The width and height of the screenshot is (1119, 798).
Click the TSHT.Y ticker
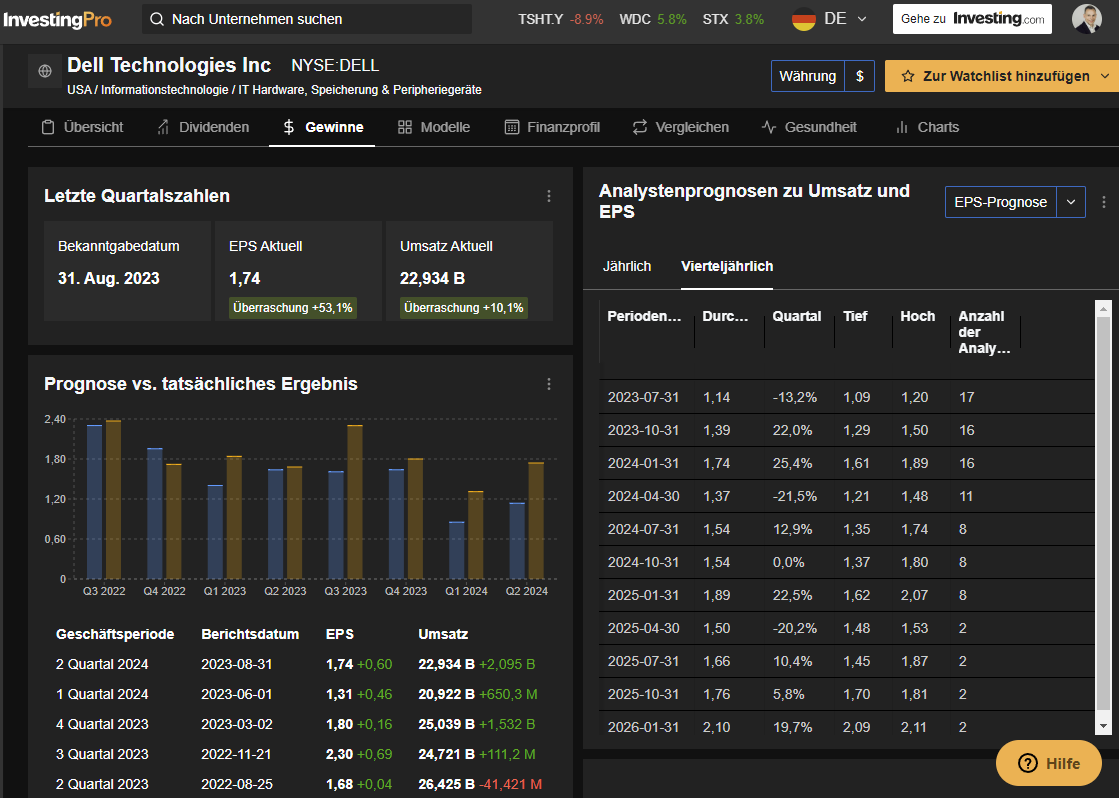[561, 19]
